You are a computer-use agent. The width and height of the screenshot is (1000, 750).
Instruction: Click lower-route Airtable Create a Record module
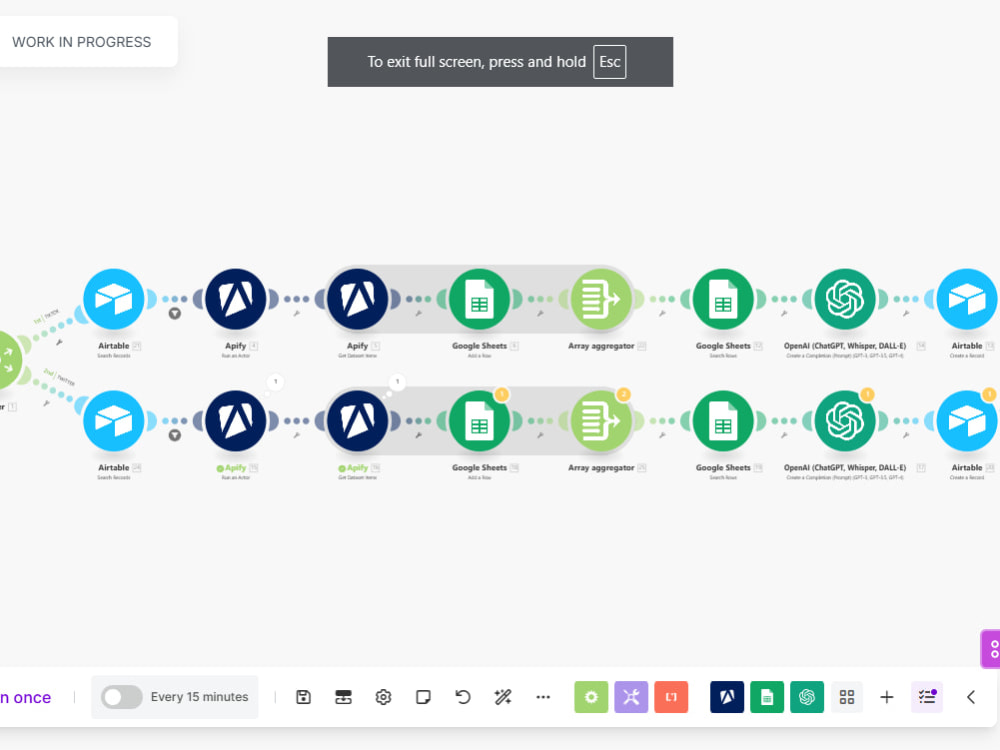(x=967, y=421)
